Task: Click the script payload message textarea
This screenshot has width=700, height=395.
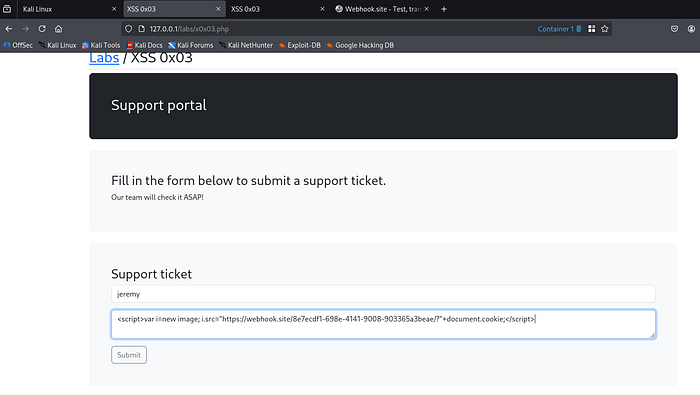Action: click(x=383, y=324)
